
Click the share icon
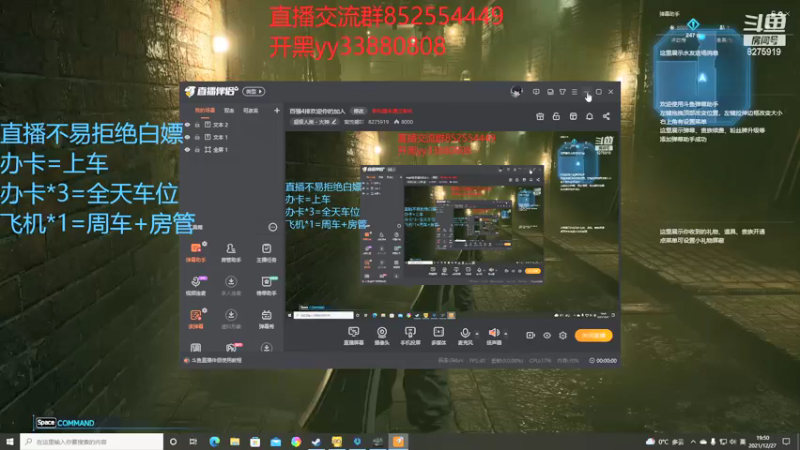(x=606, y=116)
